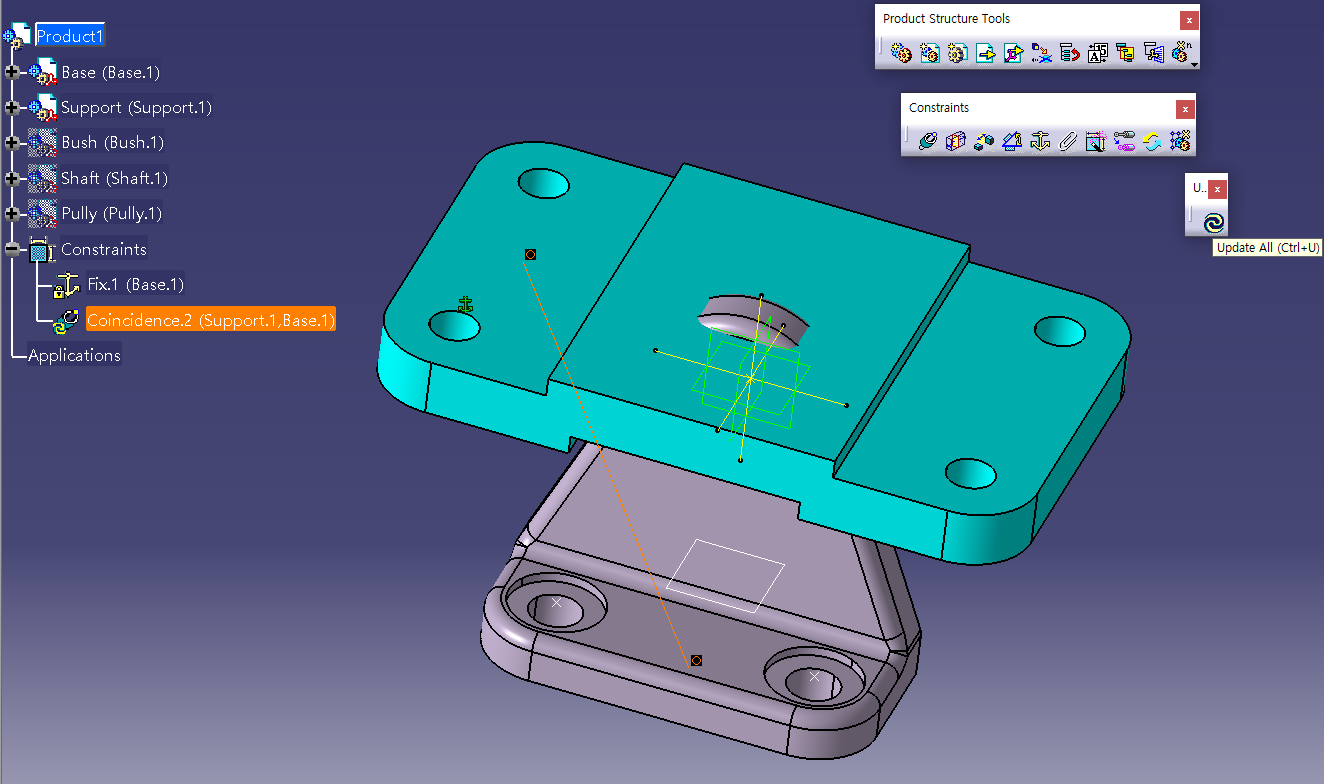The height and width of the screenshot is (784, 1324).
Task: Click the New Component icon in Product Structure Tools
Action: [x=901, y=54]
